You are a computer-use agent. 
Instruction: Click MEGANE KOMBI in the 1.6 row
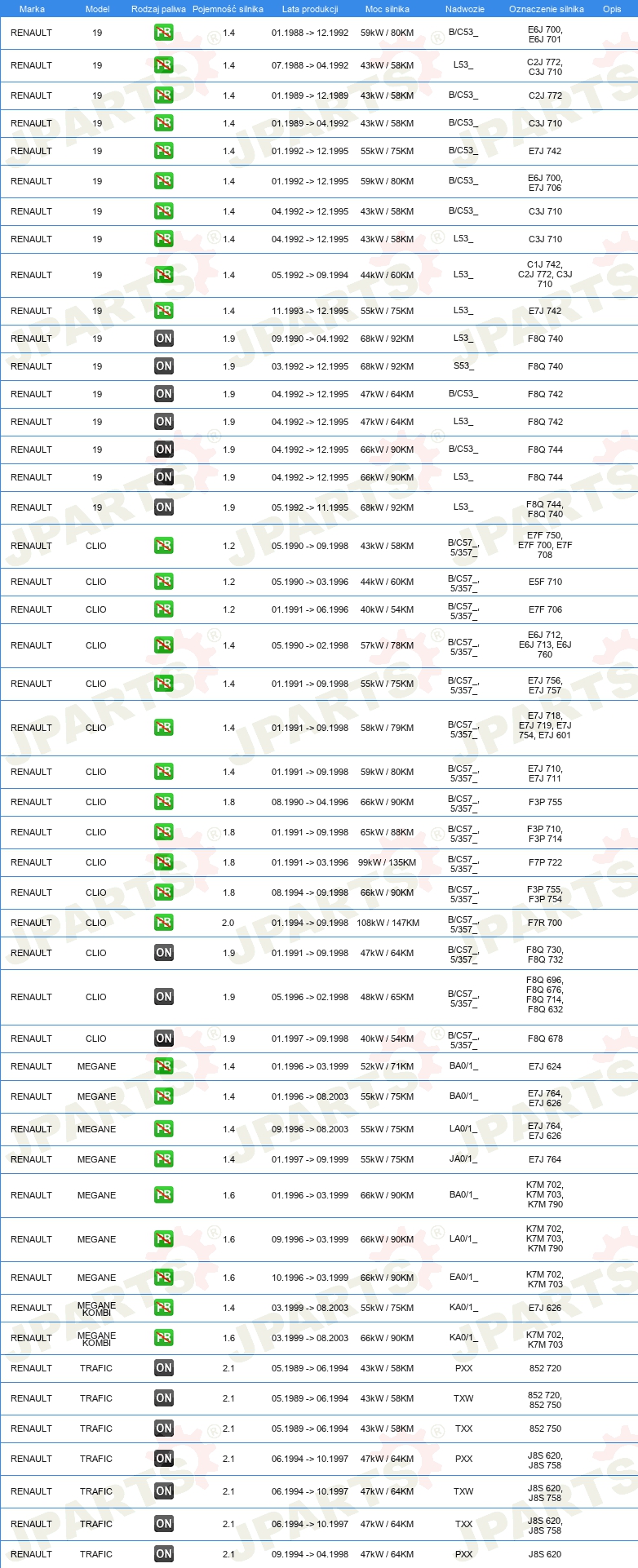tap(96, 1338)
